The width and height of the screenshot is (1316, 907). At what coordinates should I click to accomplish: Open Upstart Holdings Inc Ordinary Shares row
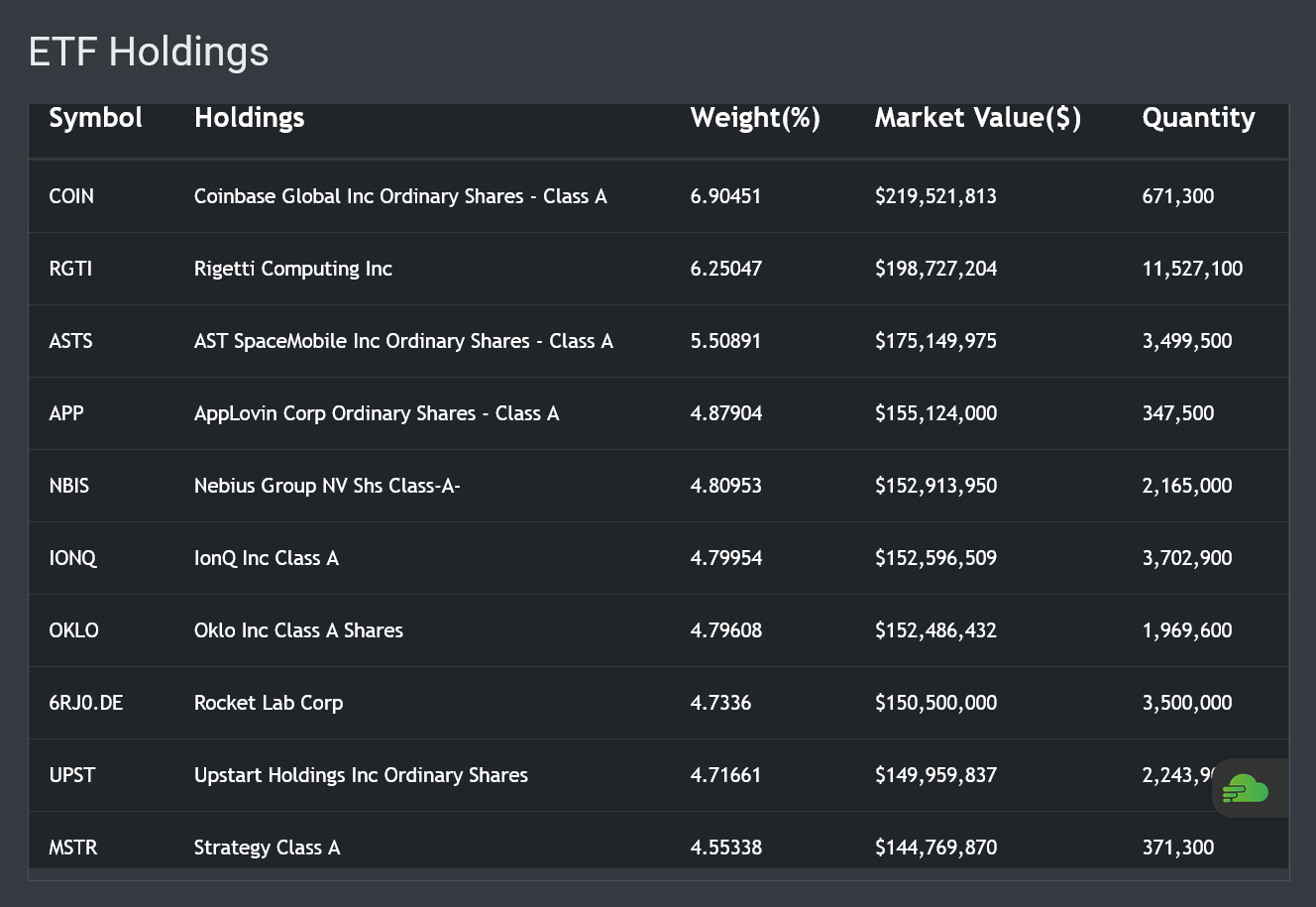[361, 775]
